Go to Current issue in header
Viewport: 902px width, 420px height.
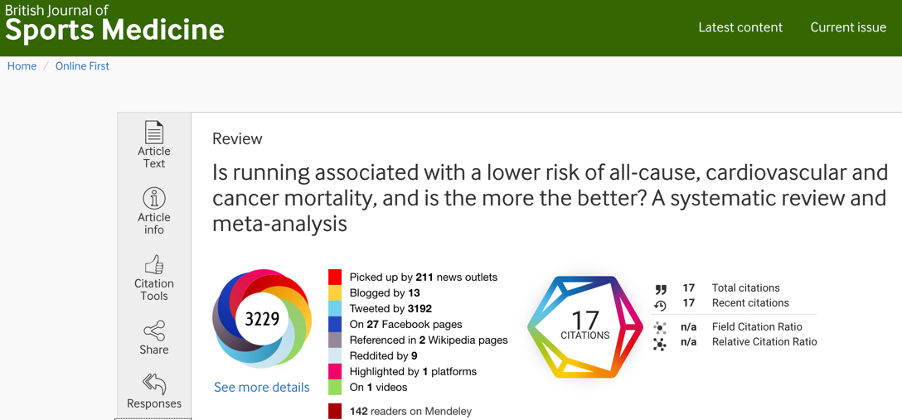848,28
